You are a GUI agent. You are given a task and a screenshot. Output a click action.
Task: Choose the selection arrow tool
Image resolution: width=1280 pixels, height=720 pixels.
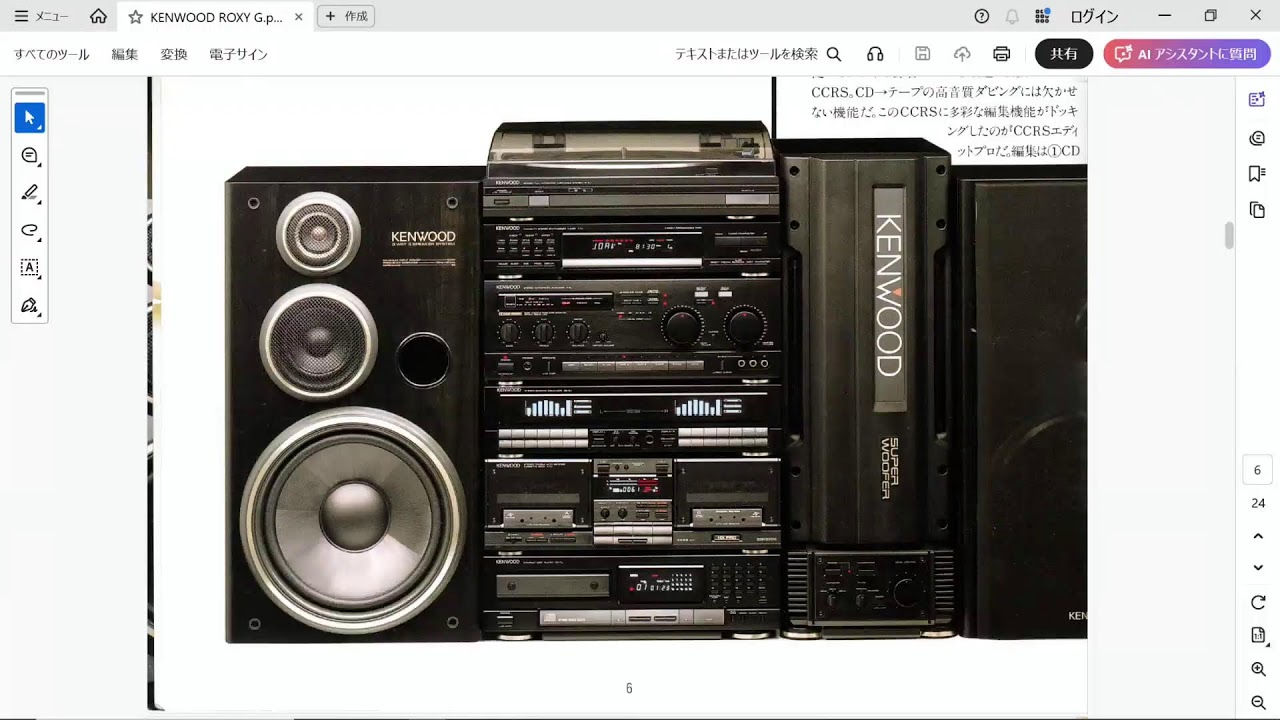tap(30, 118)
